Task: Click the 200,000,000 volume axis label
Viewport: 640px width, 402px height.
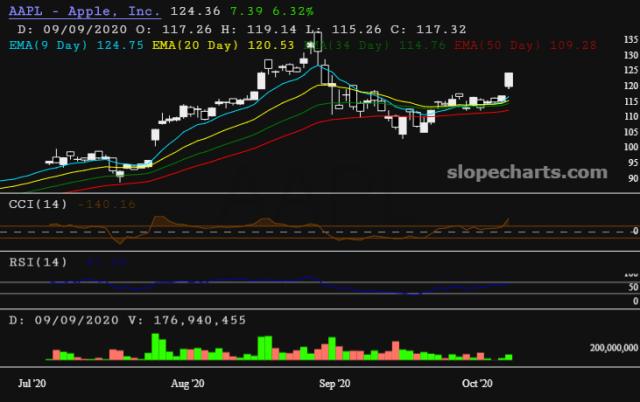Action: point(613,347)
